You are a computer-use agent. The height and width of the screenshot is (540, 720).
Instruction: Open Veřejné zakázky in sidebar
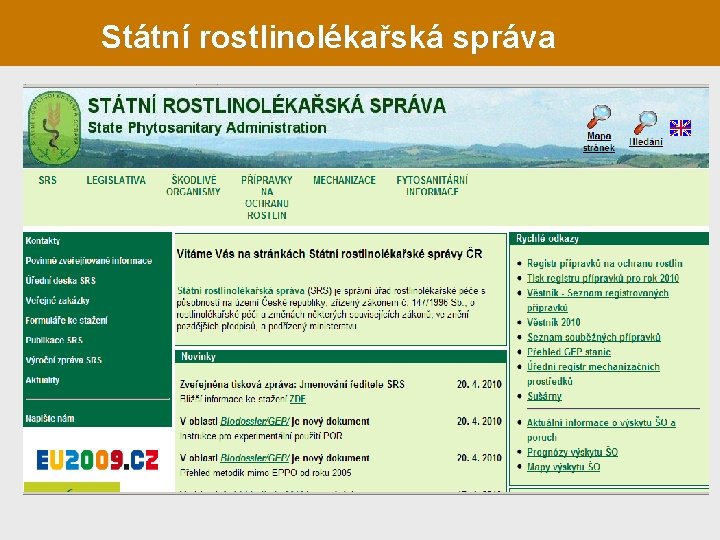[57, 301]
